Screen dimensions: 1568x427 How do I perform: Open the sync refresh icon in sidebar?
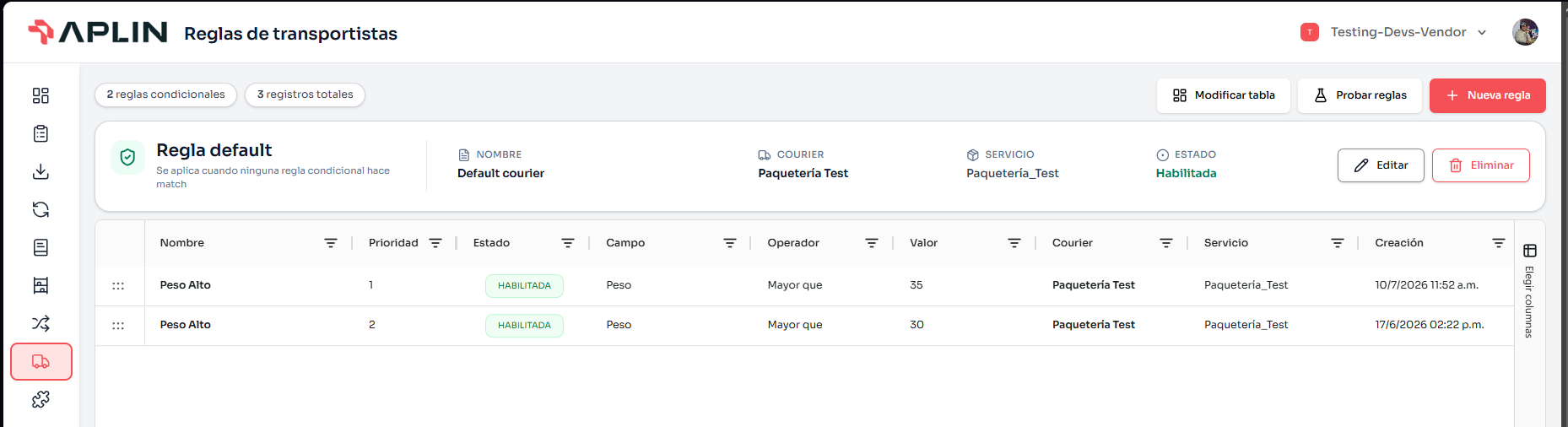(x=41, y=209)
